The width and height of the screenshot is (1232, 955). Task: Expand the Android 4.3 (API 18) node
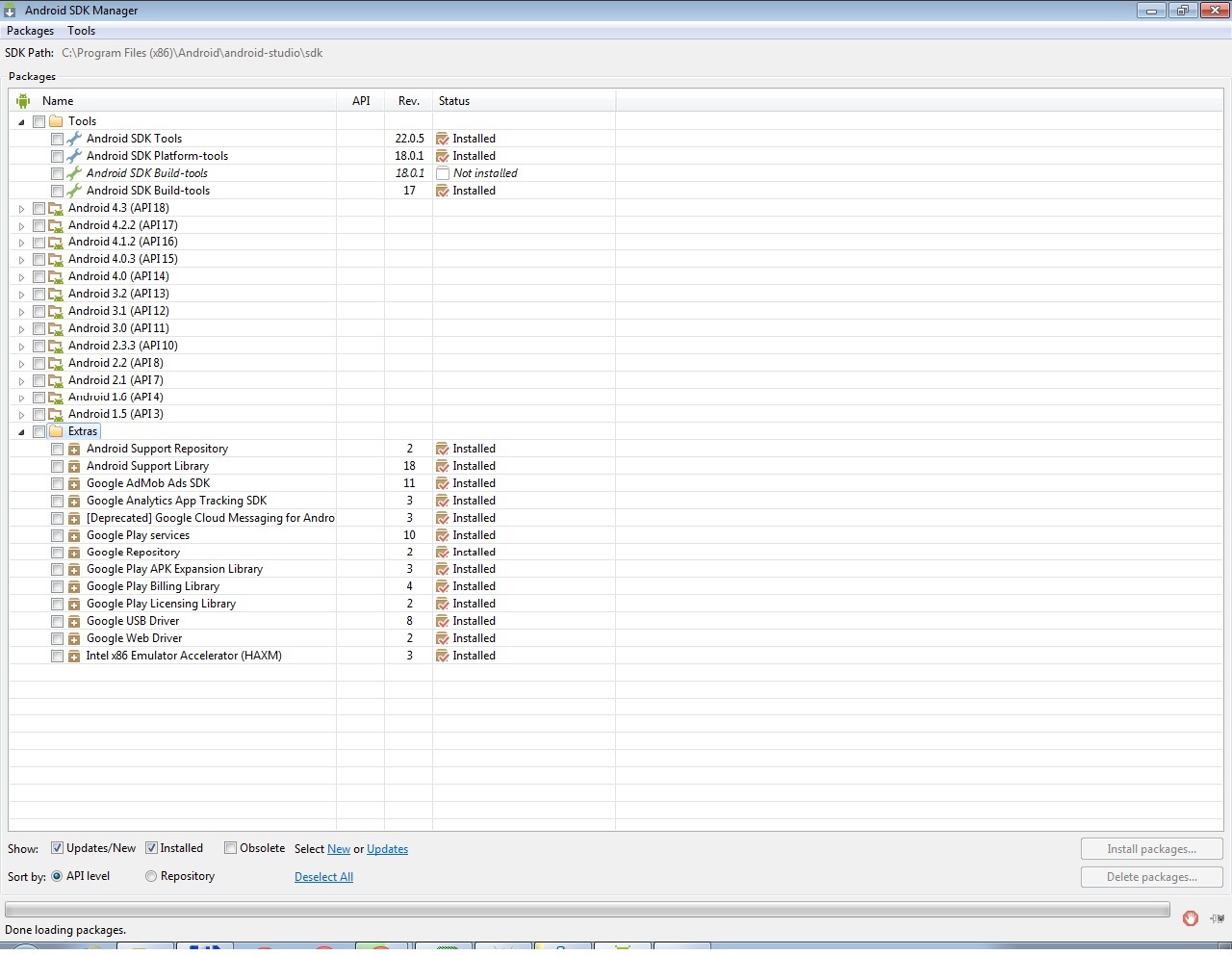21,209
